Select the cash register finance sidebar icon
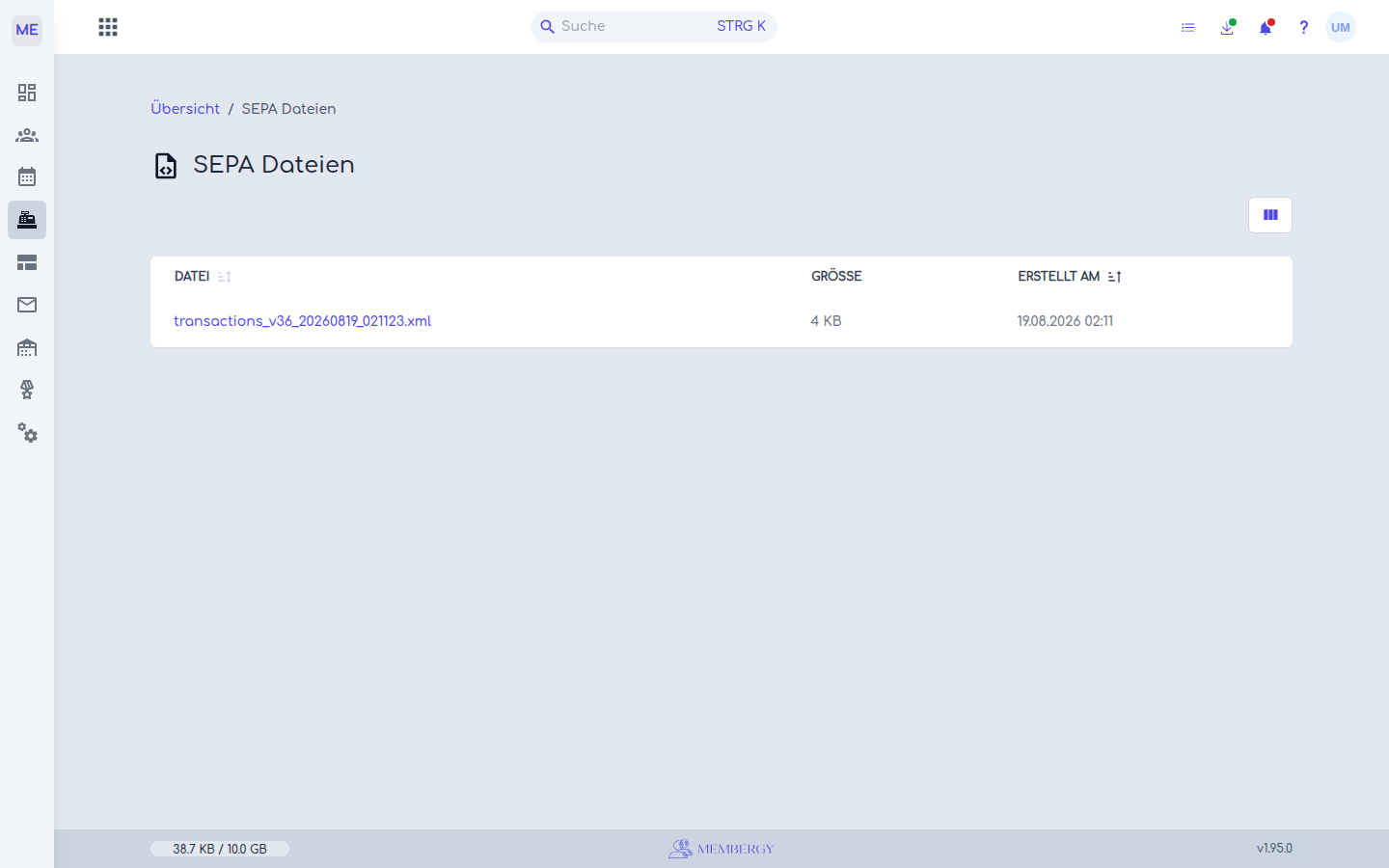 27,220
